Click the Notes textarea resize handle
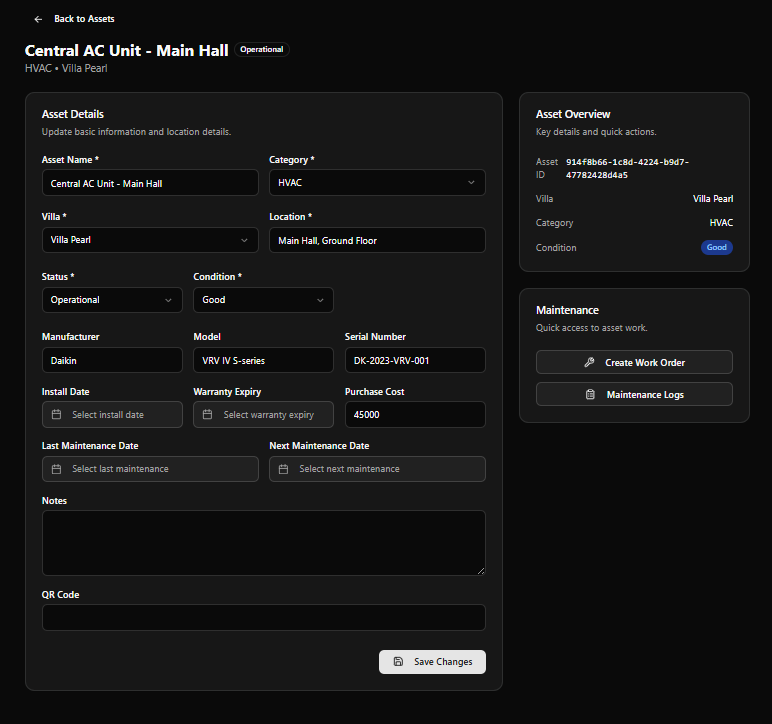772x724 pixels. pos(481,571)
